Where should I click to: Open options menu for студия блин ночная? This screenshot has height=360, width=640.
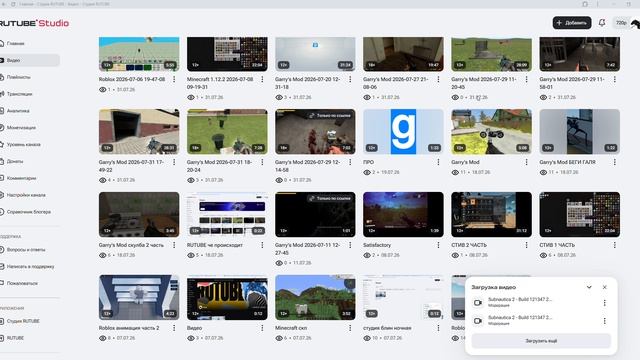(x=438, y=328)
